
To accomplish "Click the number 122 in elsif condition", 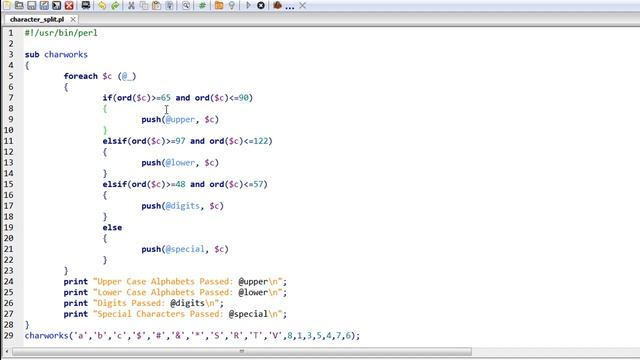I will point(261,141).
